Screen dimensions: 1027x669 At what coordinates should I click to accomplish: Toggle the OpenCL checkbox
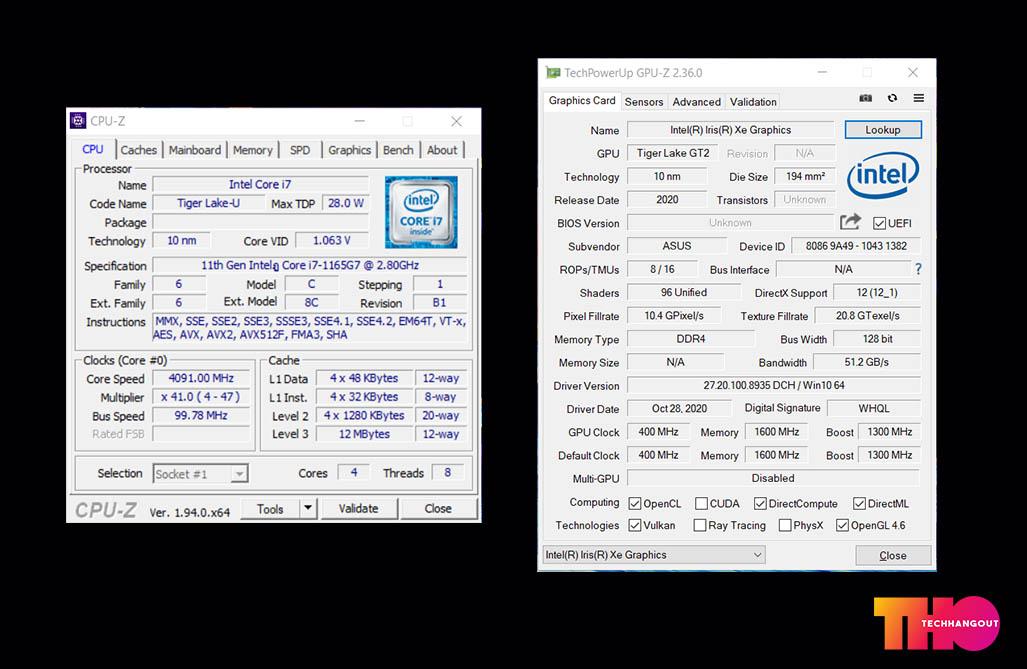click(x=635, y=503)
